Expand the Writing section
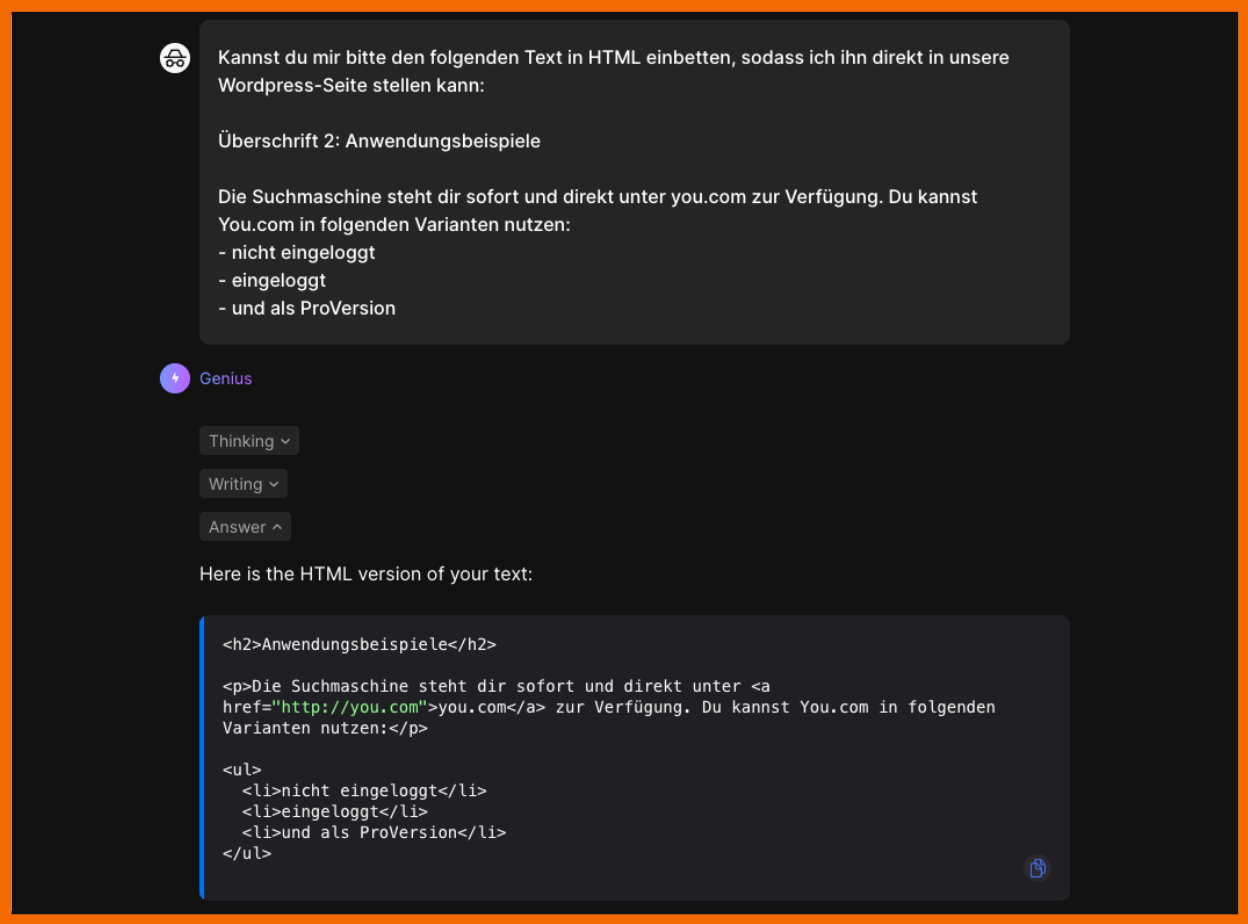1248x924 pixels. coord(243,484)
